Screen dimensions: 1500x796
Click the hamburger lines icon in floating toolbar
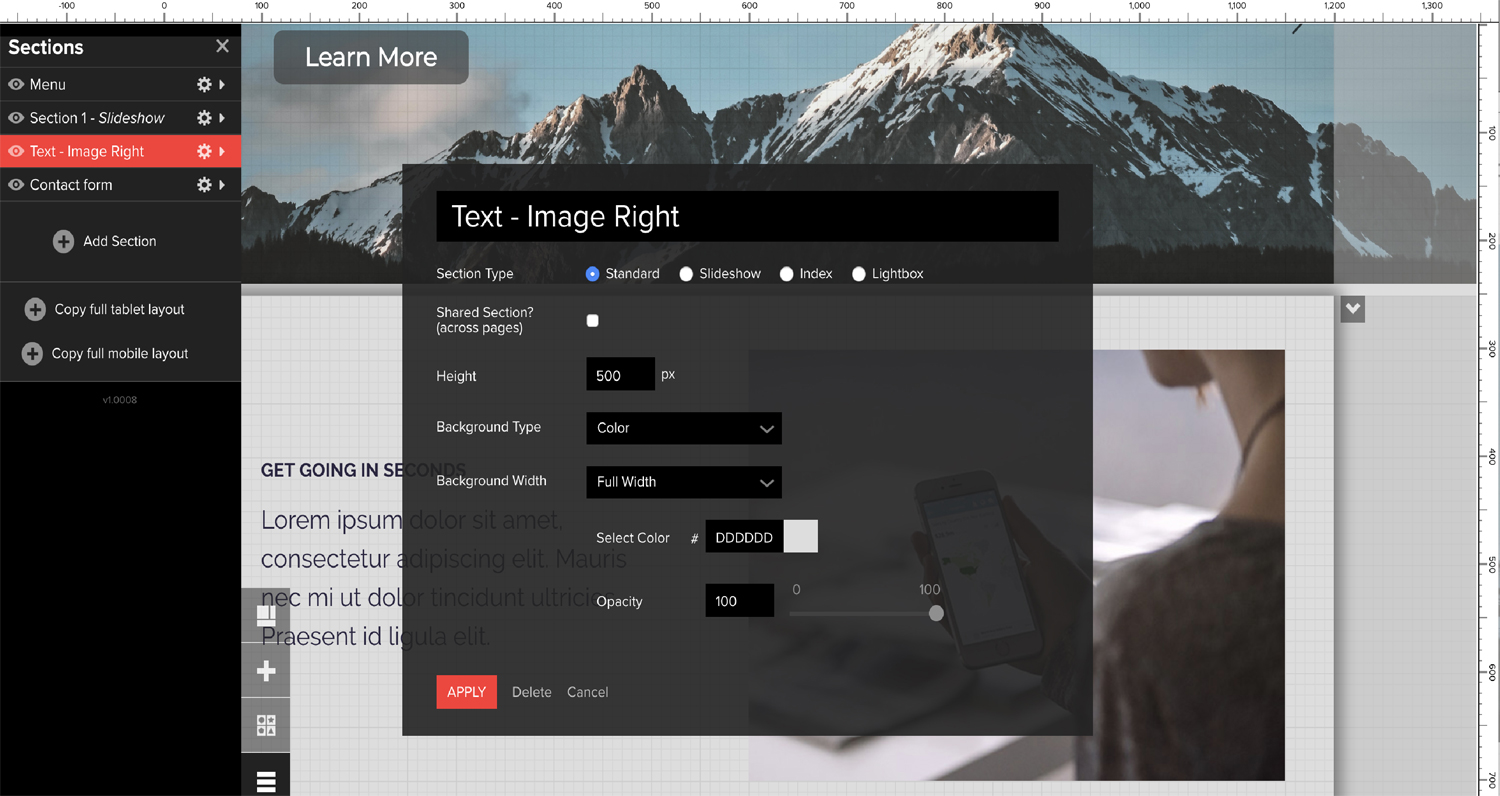click(x=266, y=781)
